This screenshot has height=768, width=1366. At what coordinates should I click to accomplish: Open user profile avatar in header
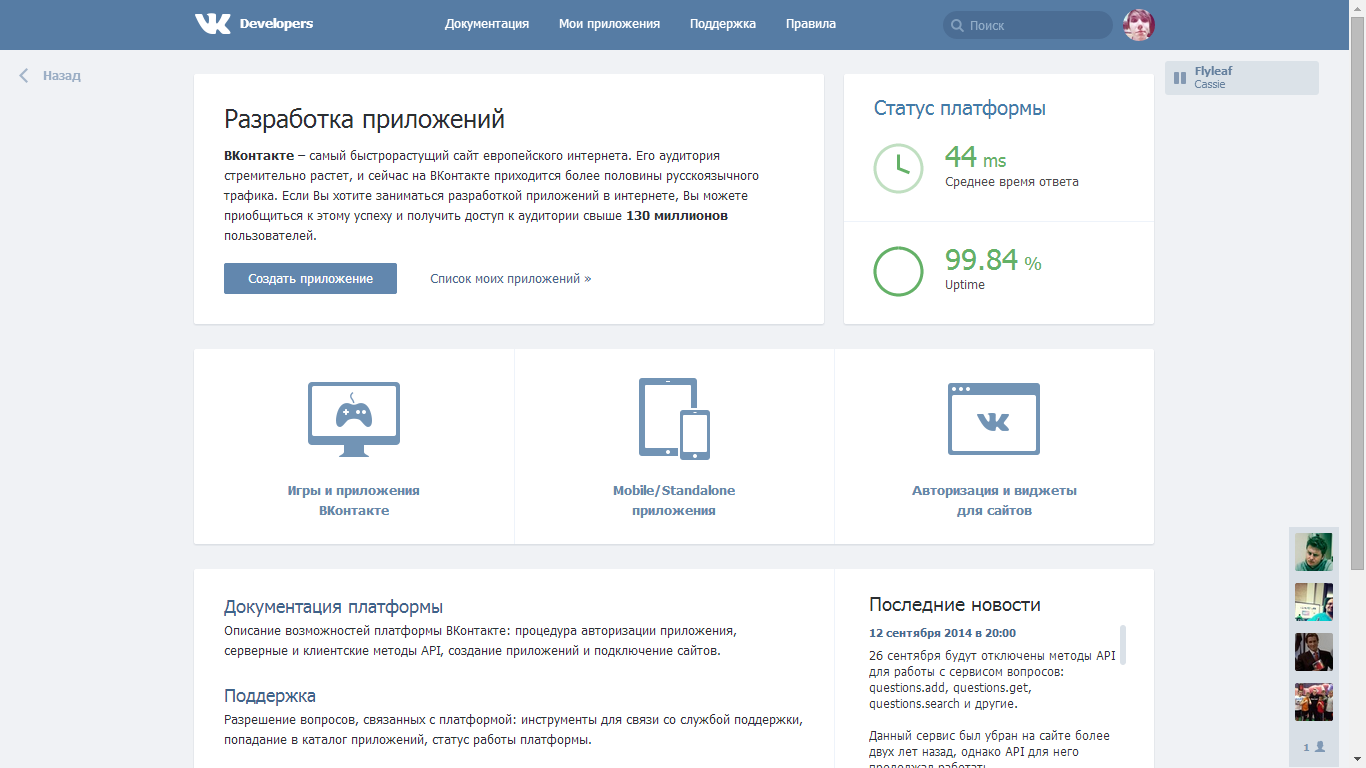(1139, 25)
